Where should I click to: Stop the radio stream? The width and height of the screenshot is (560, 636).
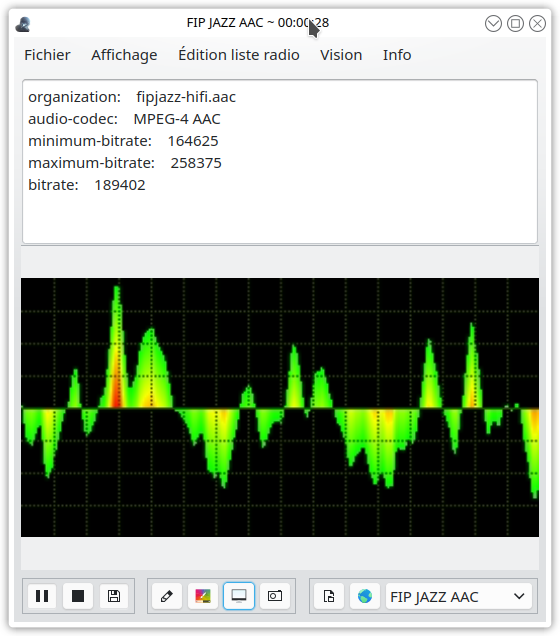pos(78,596)
